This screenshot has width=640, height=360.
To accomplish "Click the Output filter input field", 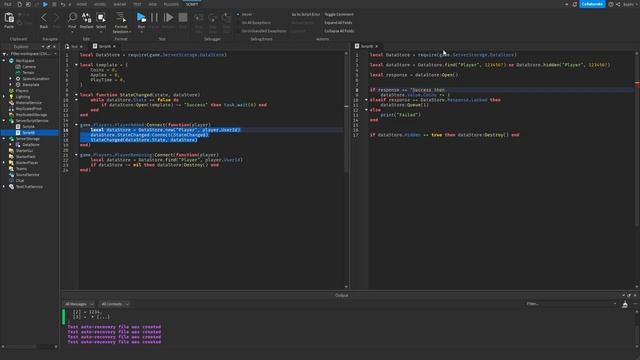I will [x=571, y=304].
